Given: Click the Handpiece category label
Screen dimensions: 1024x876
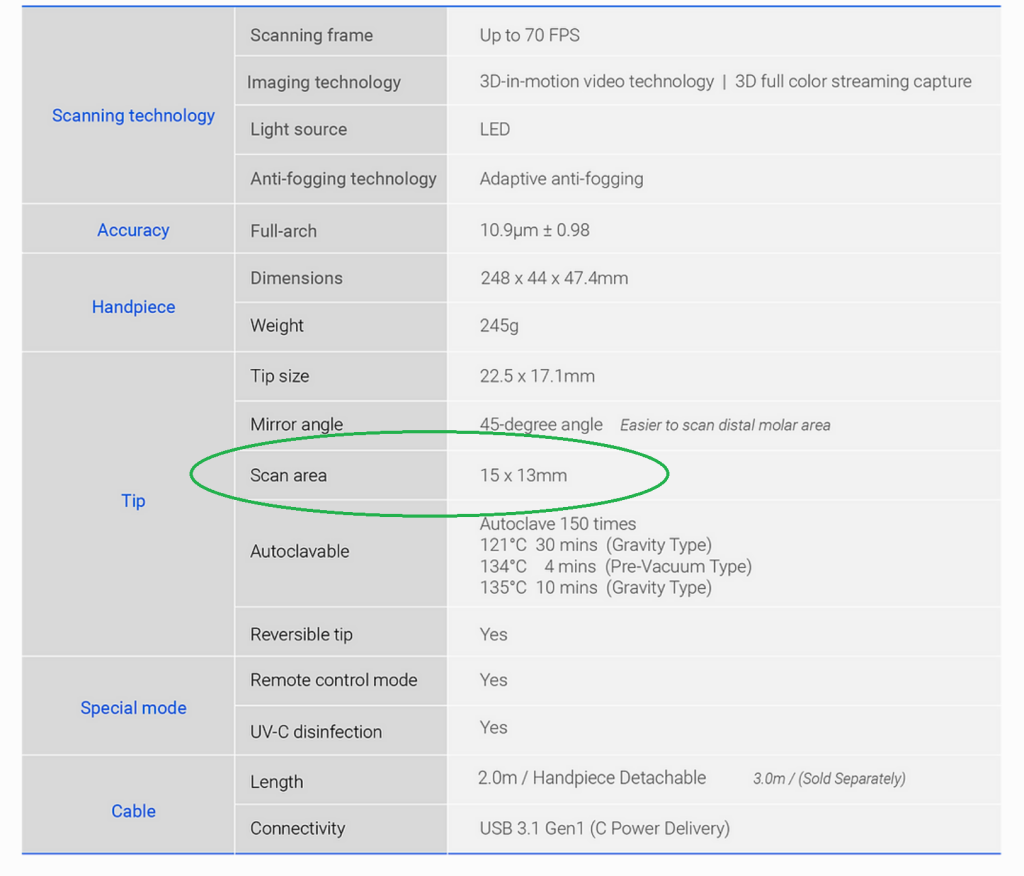Looking at the screenshot, I should (x=133, y=307).
